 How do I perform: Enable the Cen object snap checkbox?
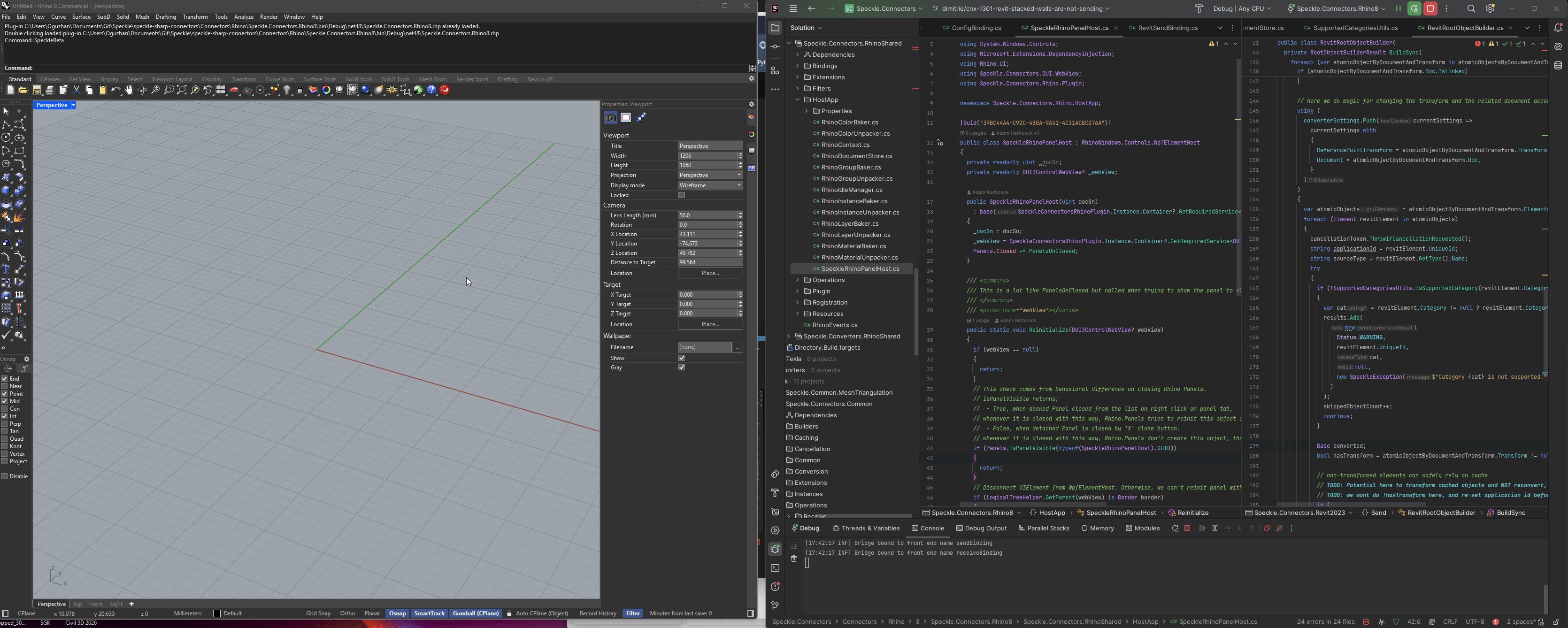click(x=5, y=409)
